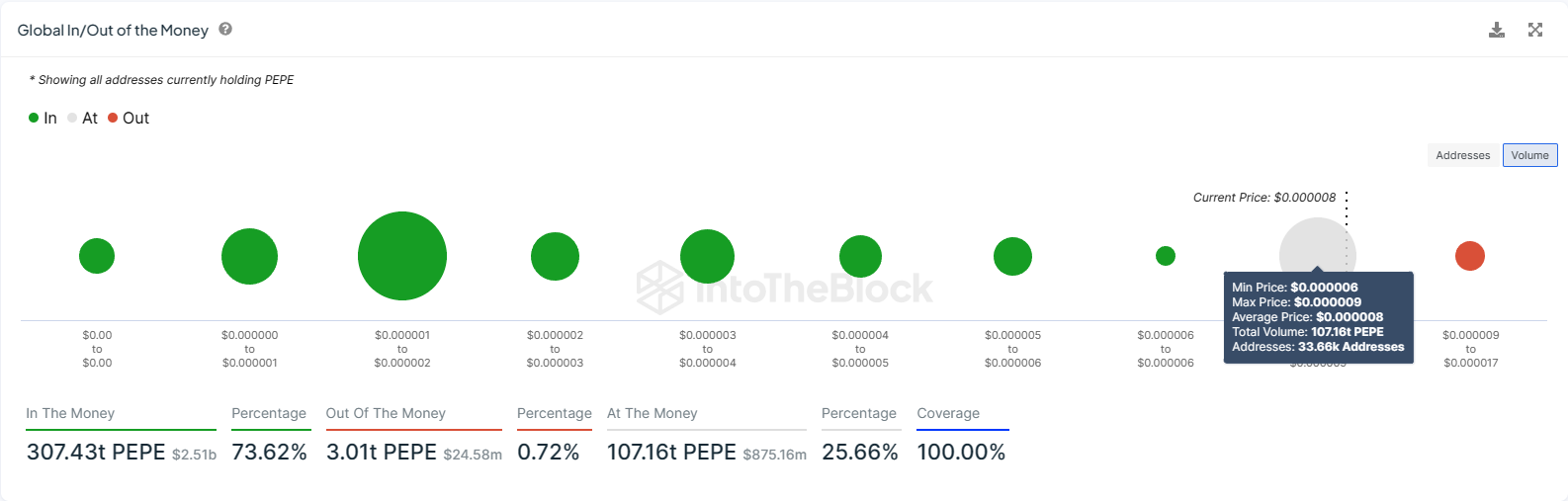
Task: Click bubble above $0.000005 to $0.000006 range
Action: pyautogui.click(x=1012, y=256)
